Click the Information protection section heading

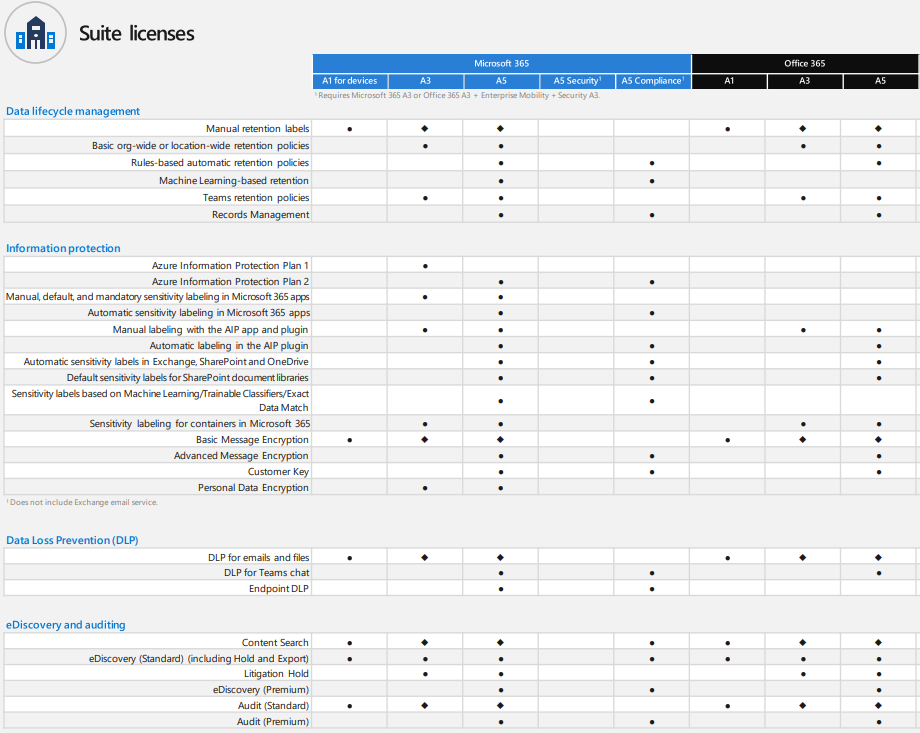click(63, 248)
